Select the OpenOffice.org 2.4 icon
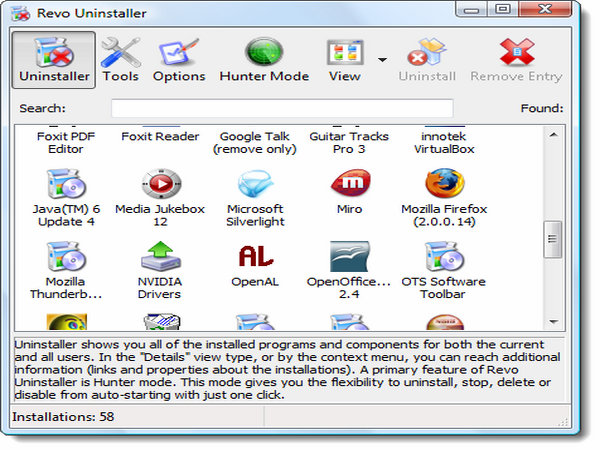The image size is (600, 450). click(x=349, y=258)
